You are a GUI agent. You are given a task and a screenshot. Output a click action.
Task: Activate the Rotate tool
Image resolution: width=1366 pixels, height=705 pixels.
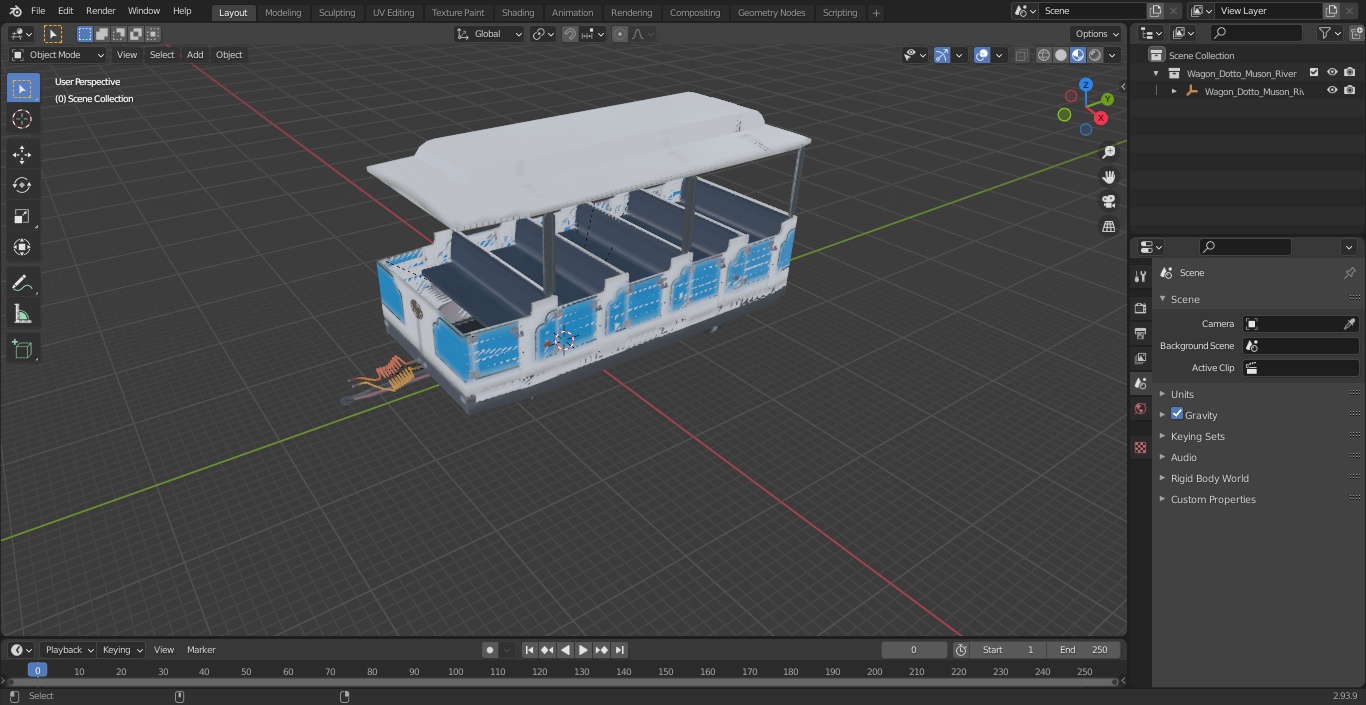22,185
